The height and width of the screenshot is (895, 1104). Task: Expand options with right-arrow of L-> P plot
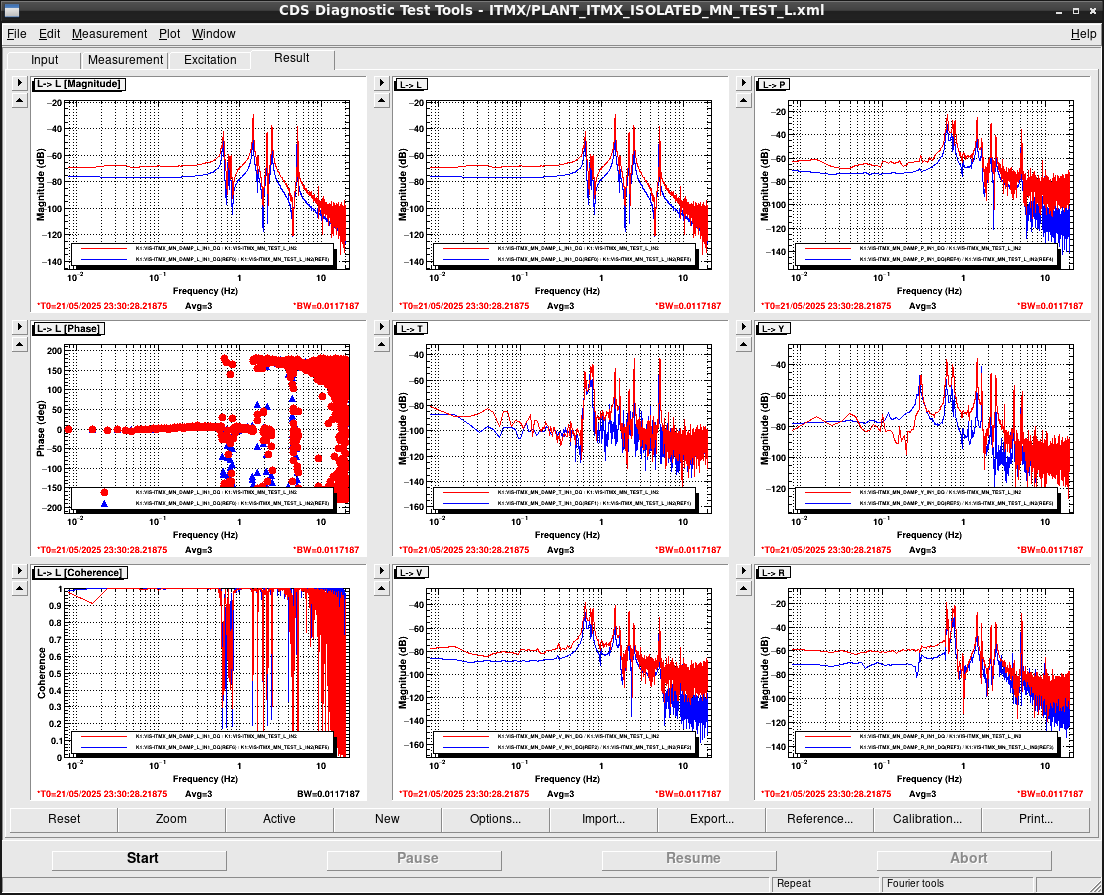coord(744,83)
